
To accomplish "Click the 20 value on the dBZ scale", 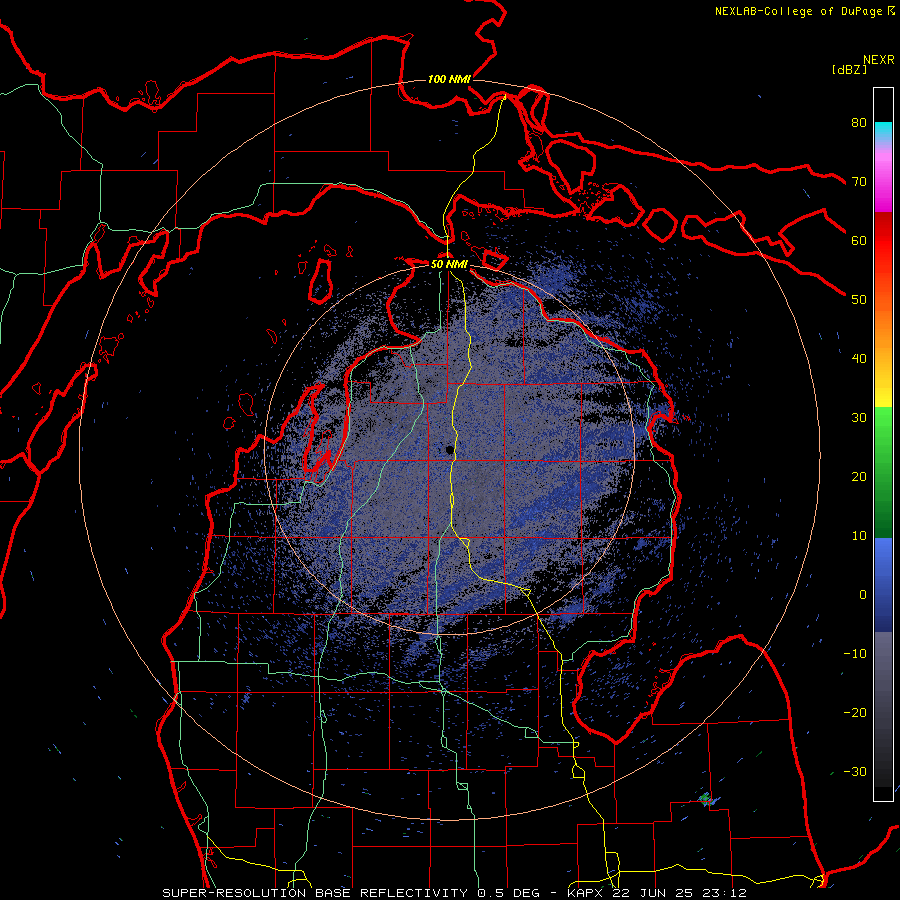I will [x=859, y=477].
